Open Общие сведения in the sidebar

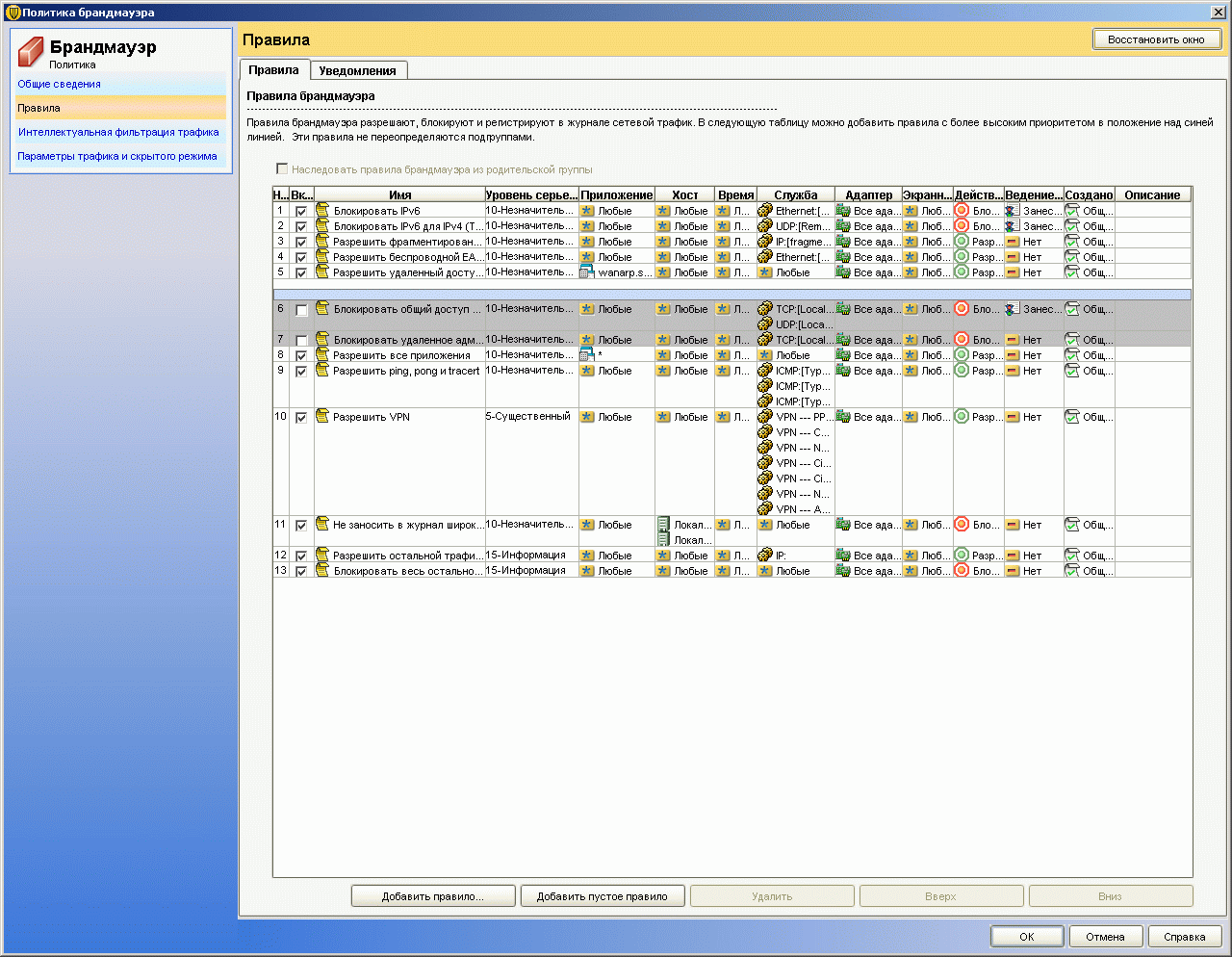click(59, 84)
